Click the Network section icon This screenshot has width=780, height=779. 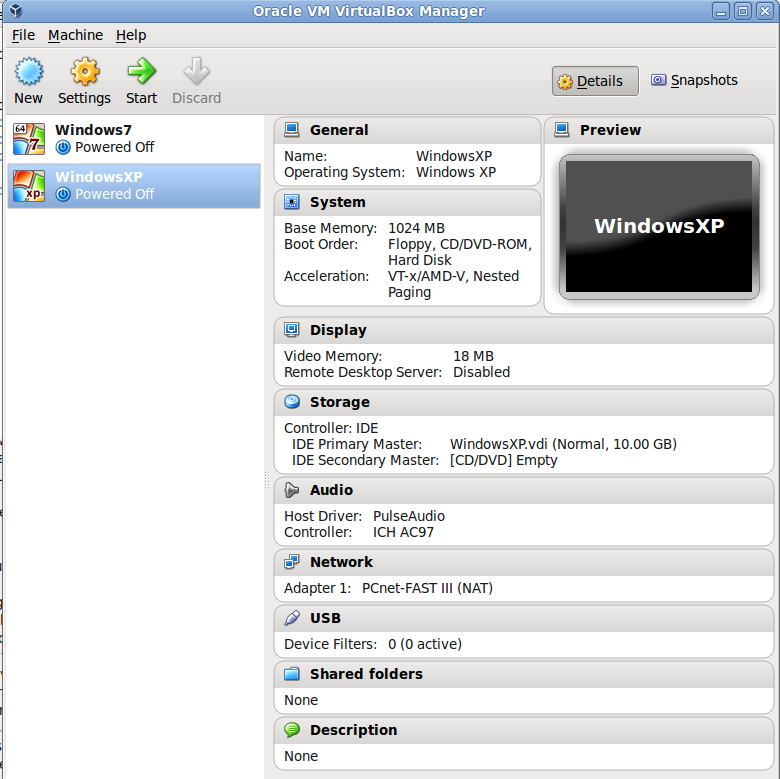[x=292, y=562]
